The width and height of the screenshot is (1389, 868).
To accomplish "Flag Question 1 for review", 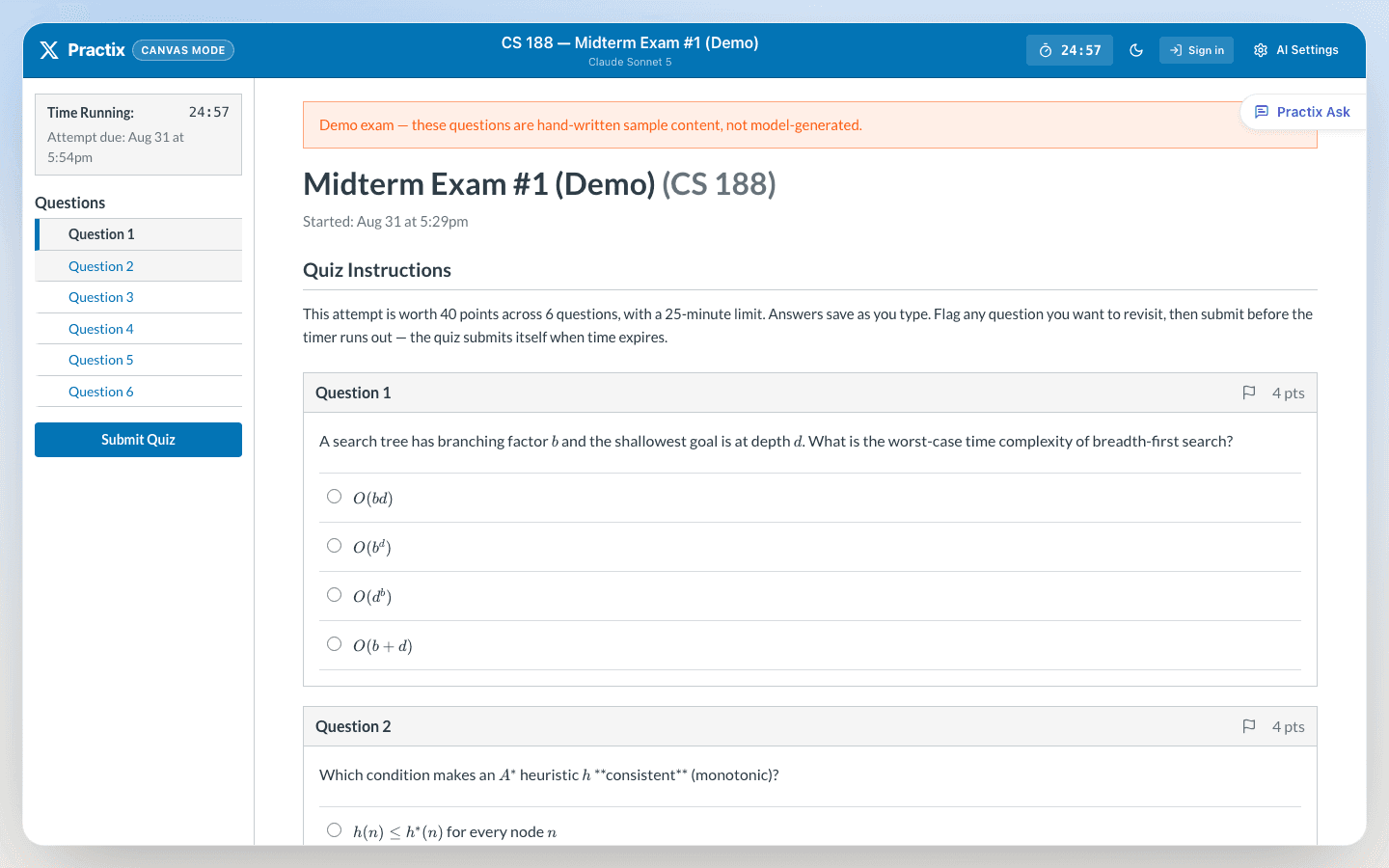I will click(1249, 393).
